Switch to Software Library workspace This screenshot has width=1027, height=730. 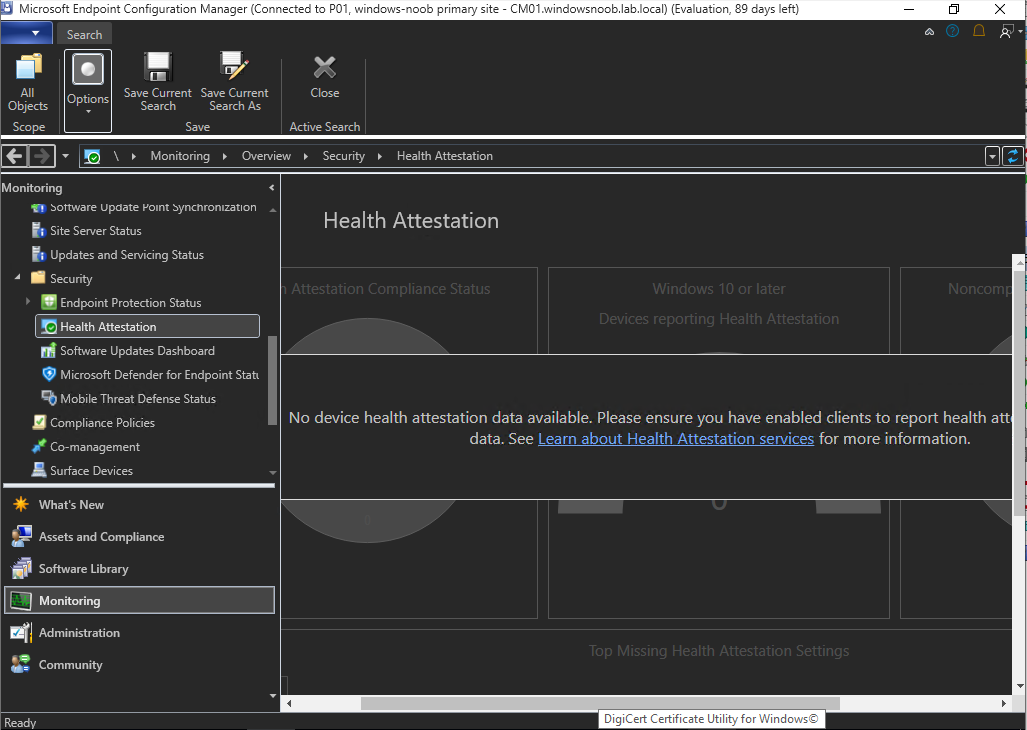[x=83, y=569]
